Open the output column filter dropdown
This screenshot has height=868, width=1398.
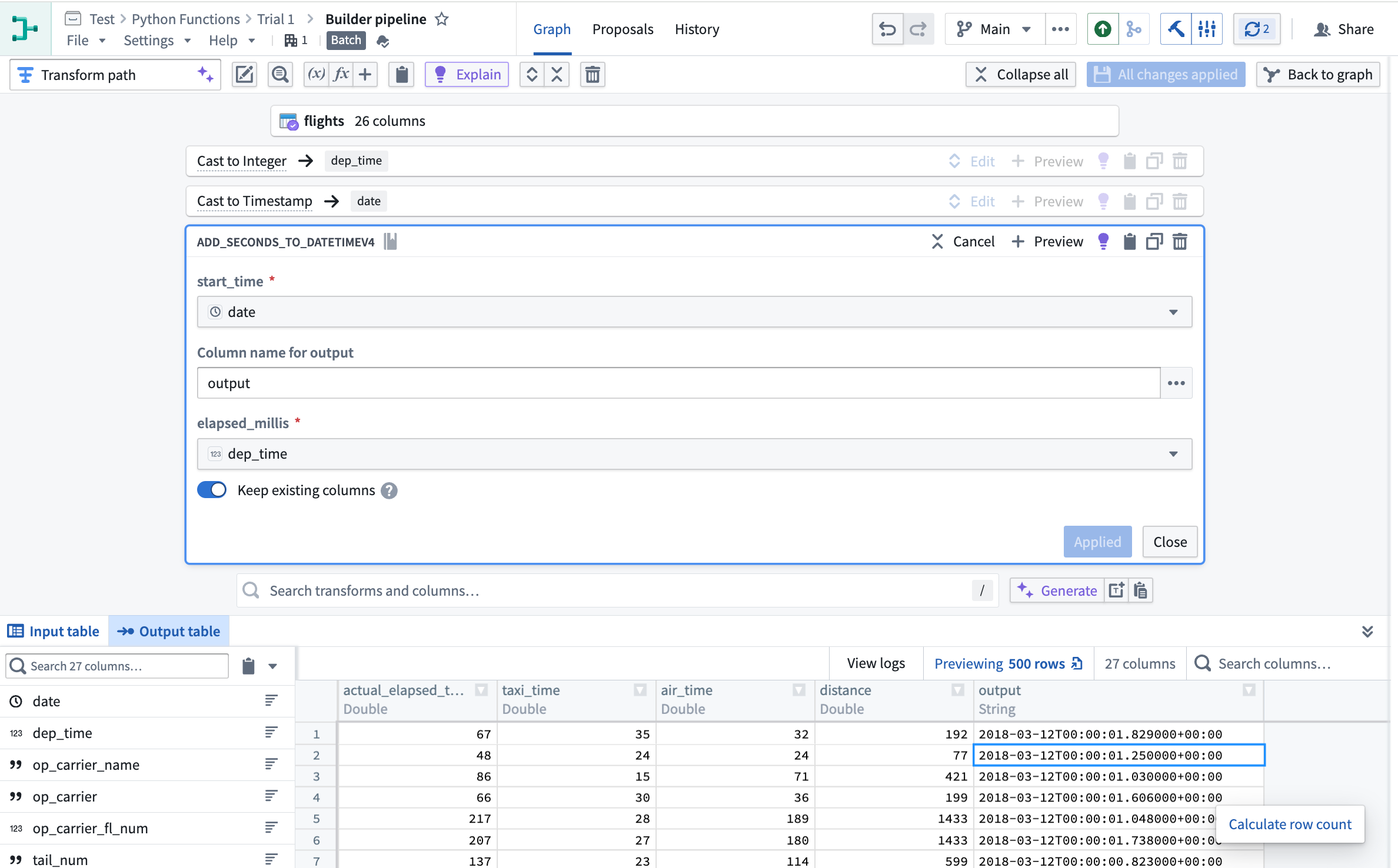tap(1249, 690)
